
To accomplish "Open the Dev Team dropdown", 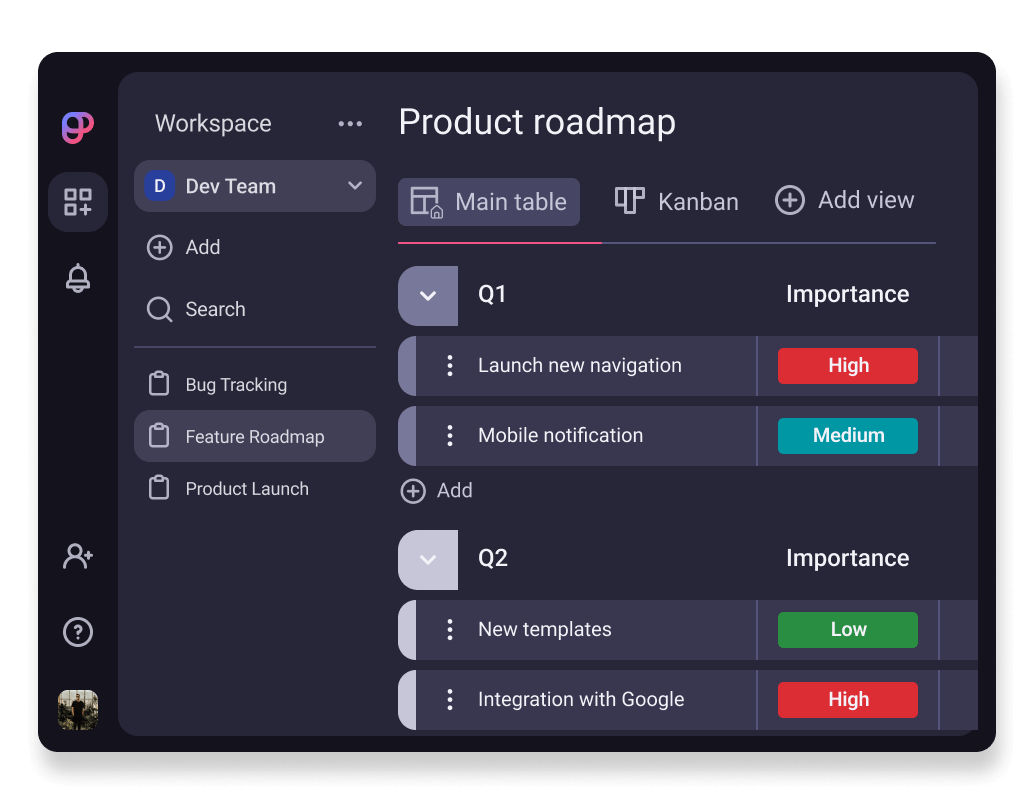I will (254, 186).
